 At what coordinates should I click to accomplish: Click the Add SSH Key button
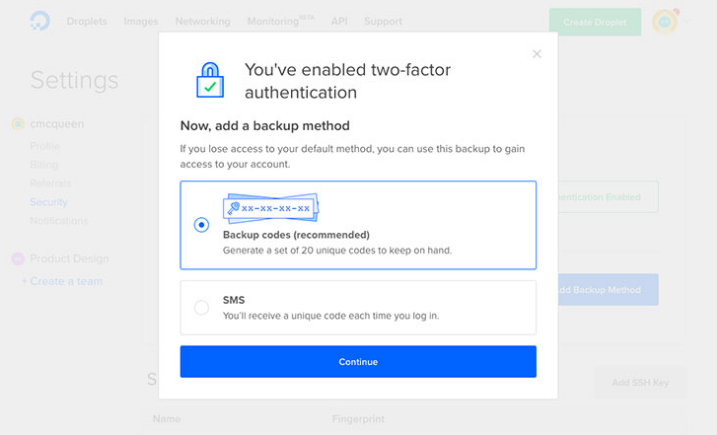coord(639,382)
